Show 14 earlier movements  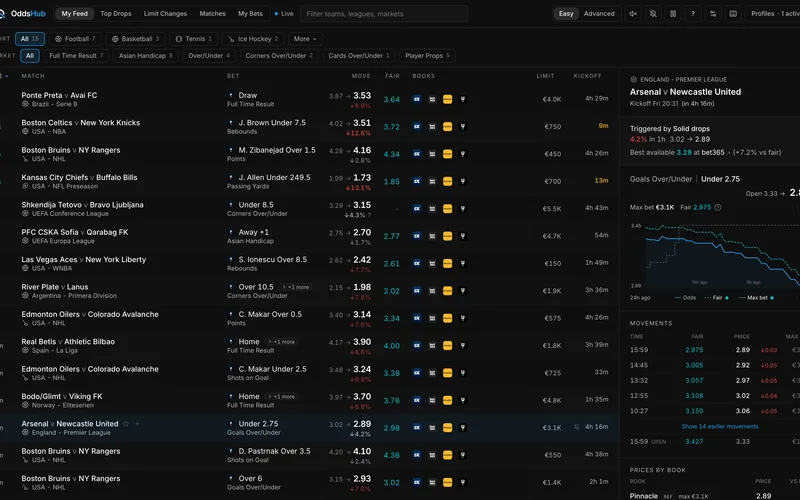coord(720,426)
